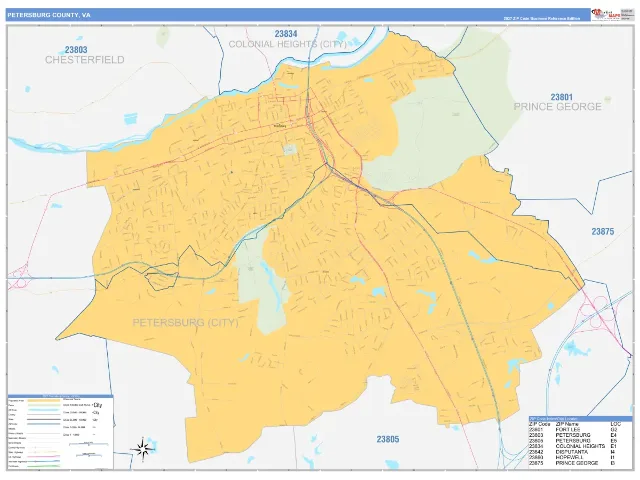Image resolution: width=640 pixels, height=480 pixels.
Task: Click the 'COLONIAL HEIGHTS (CITY)' map label
Action: [287, 44]
